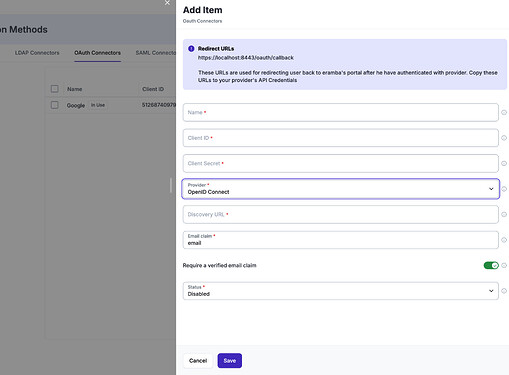Screen dimensions: 509x375
Task: Click the help icon next to Email claim
Action: [504, 240]
